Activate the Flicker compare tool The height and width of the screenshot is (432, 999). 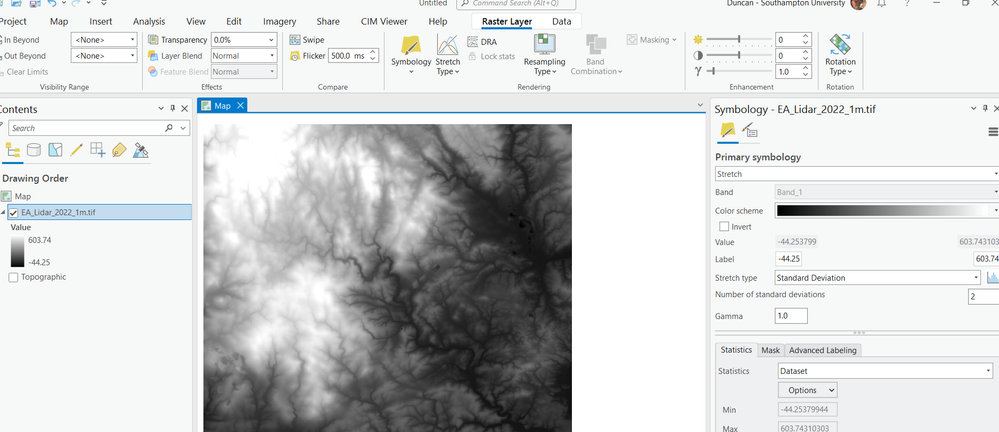coord(308,55)
